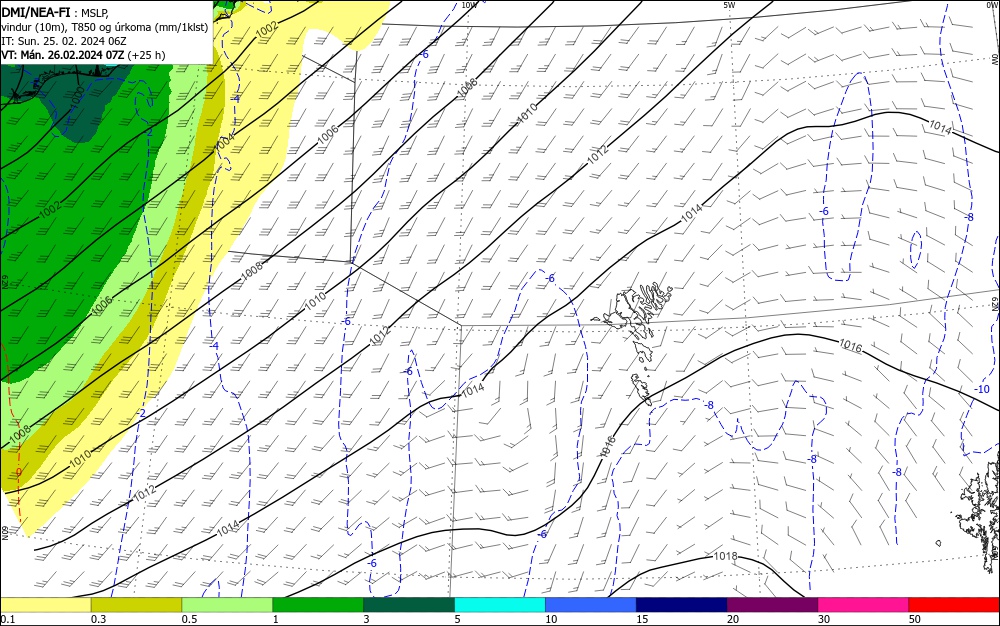Click the "60N" latitude label
The width and height of the screenshot is (1000, 626).
4,533
